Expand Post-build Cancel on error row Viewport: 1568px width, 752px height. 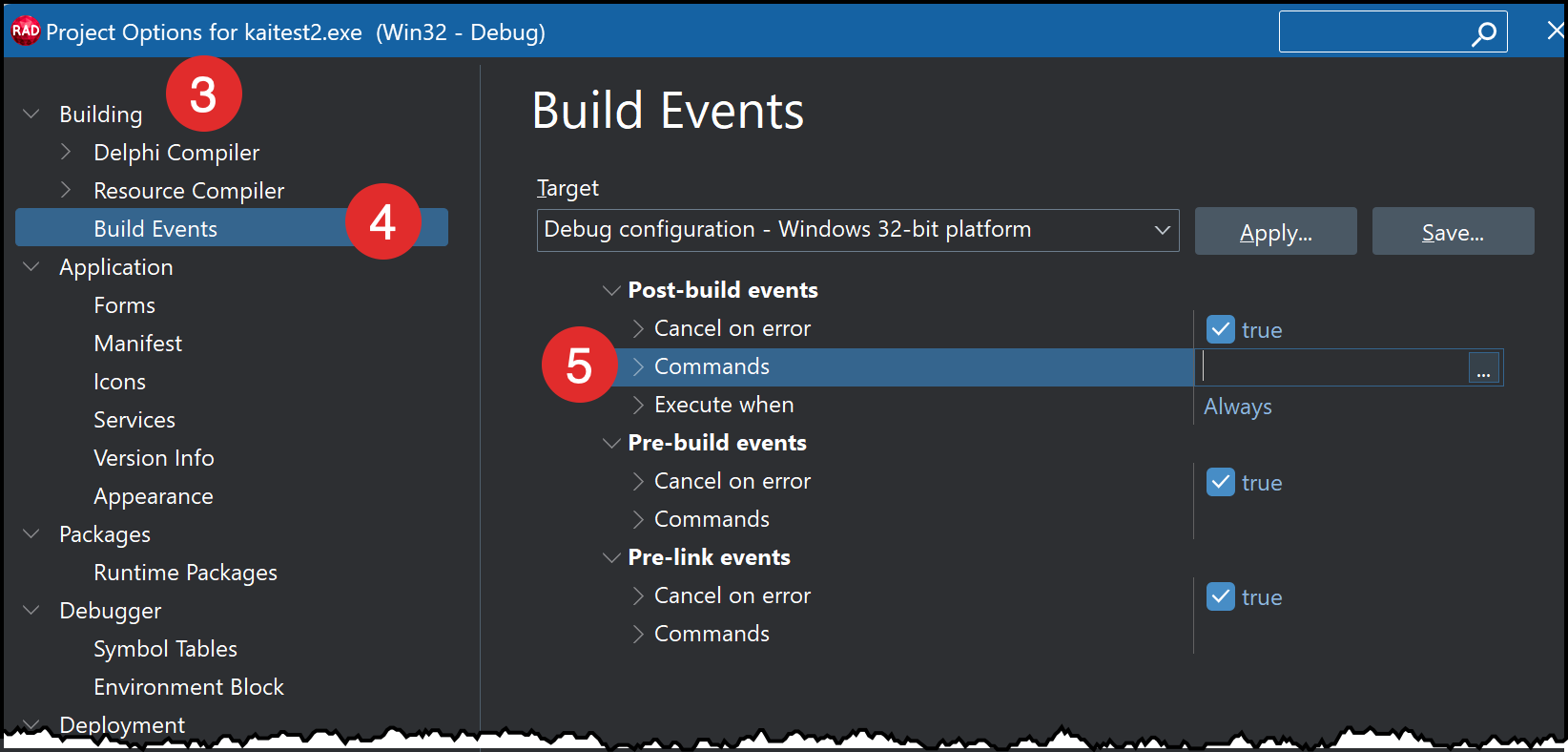(x=639, y=328)
